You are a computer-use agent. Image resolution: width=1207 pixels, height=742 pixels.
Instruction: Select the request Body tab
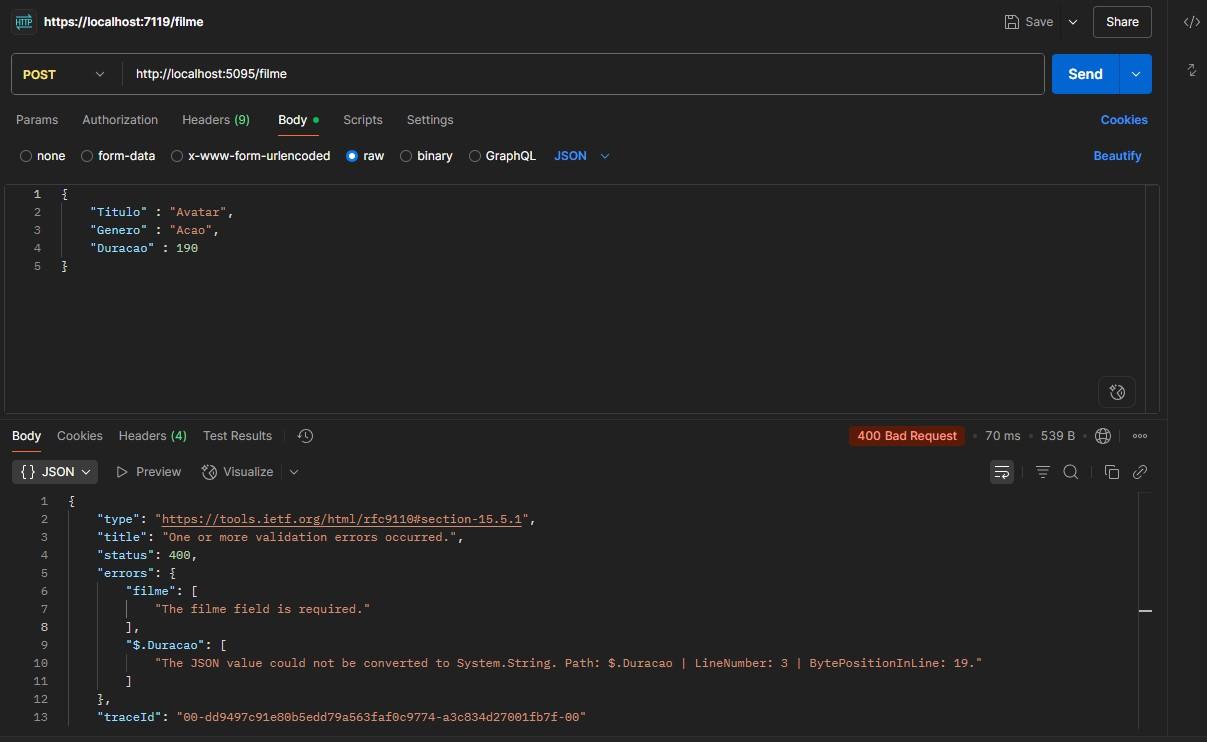coord(298,120)
